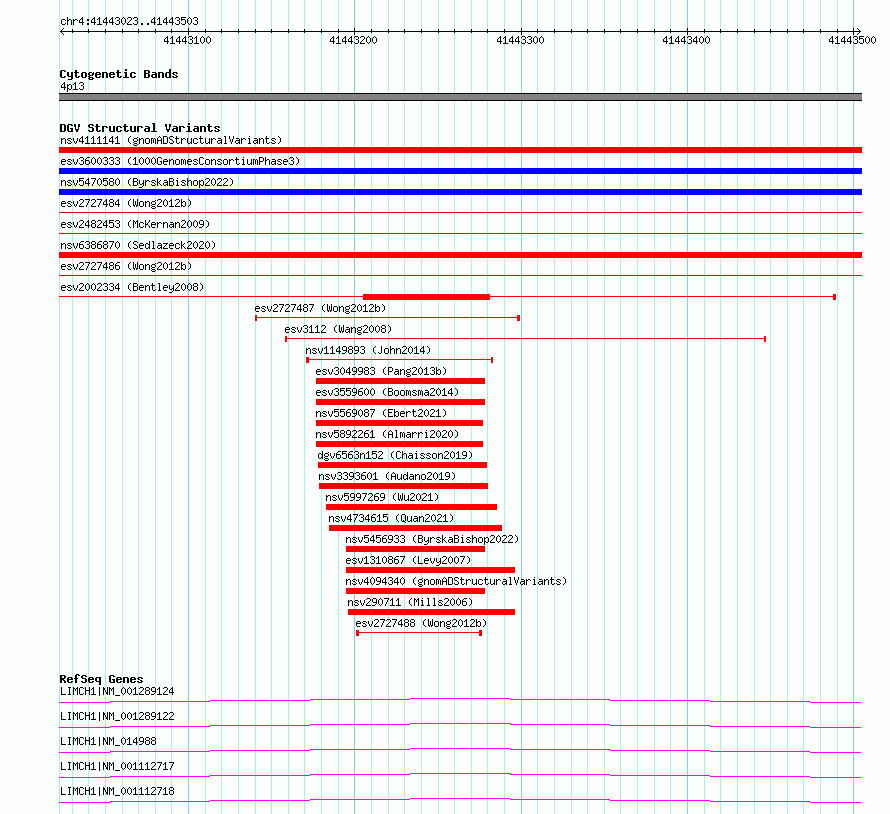This screenshot has height=814, width=890.
Task: Open variant esv1310867 (Levy2007)
Action: click(x=408, y=560)
